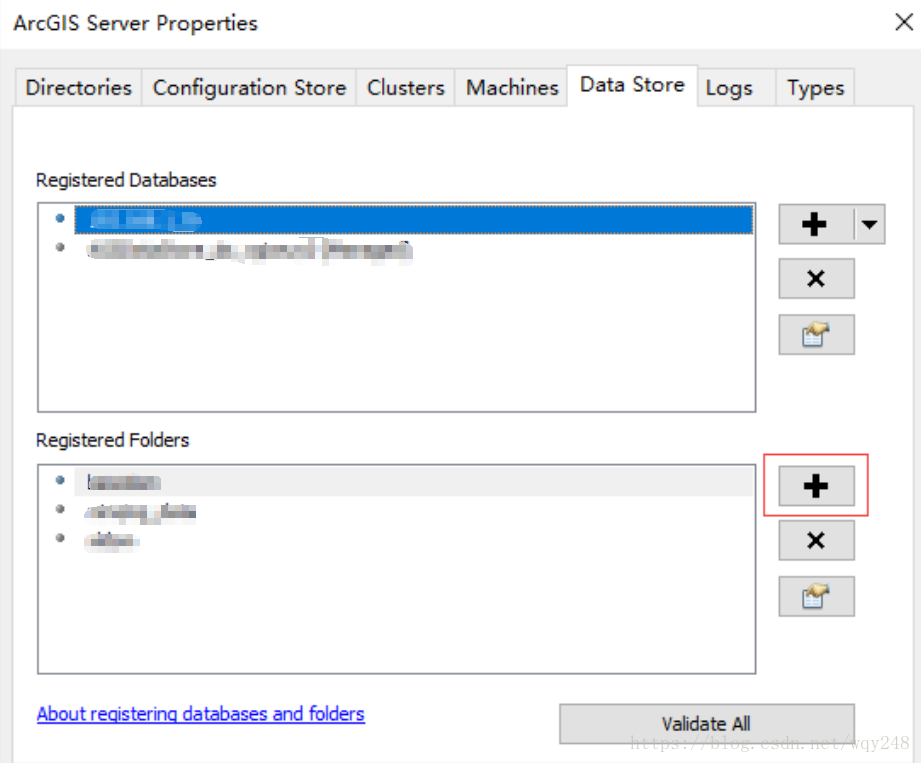Edit properties of the selected registered database
The width and height of the screenshot is (921, 763).
[x=816, y=335]
